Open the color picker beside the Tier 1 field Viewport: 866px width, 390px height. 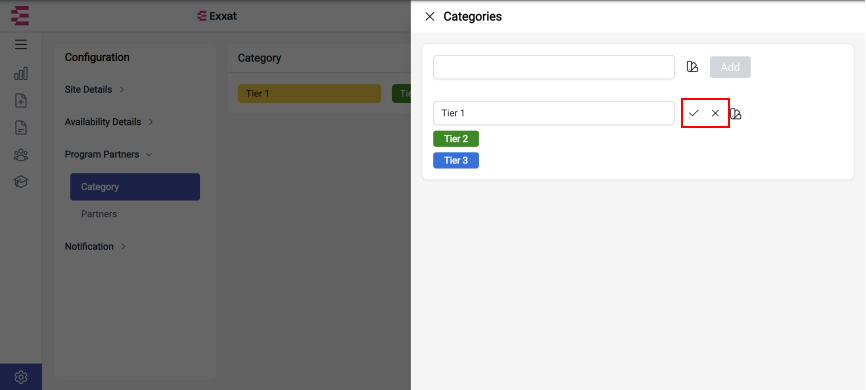(736, 114)
